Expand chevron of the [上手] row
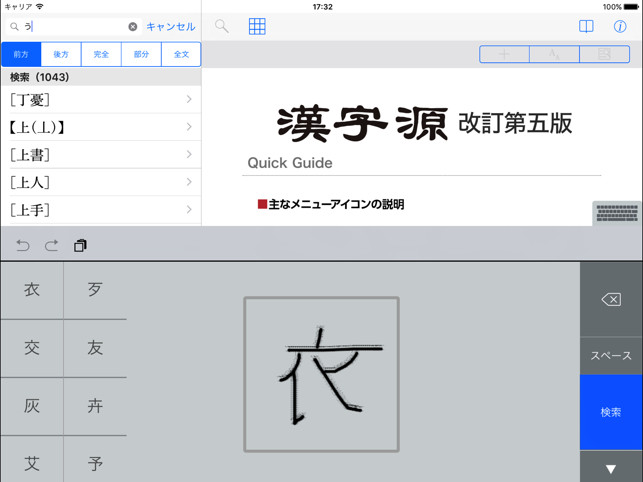 tap(189, 209)
